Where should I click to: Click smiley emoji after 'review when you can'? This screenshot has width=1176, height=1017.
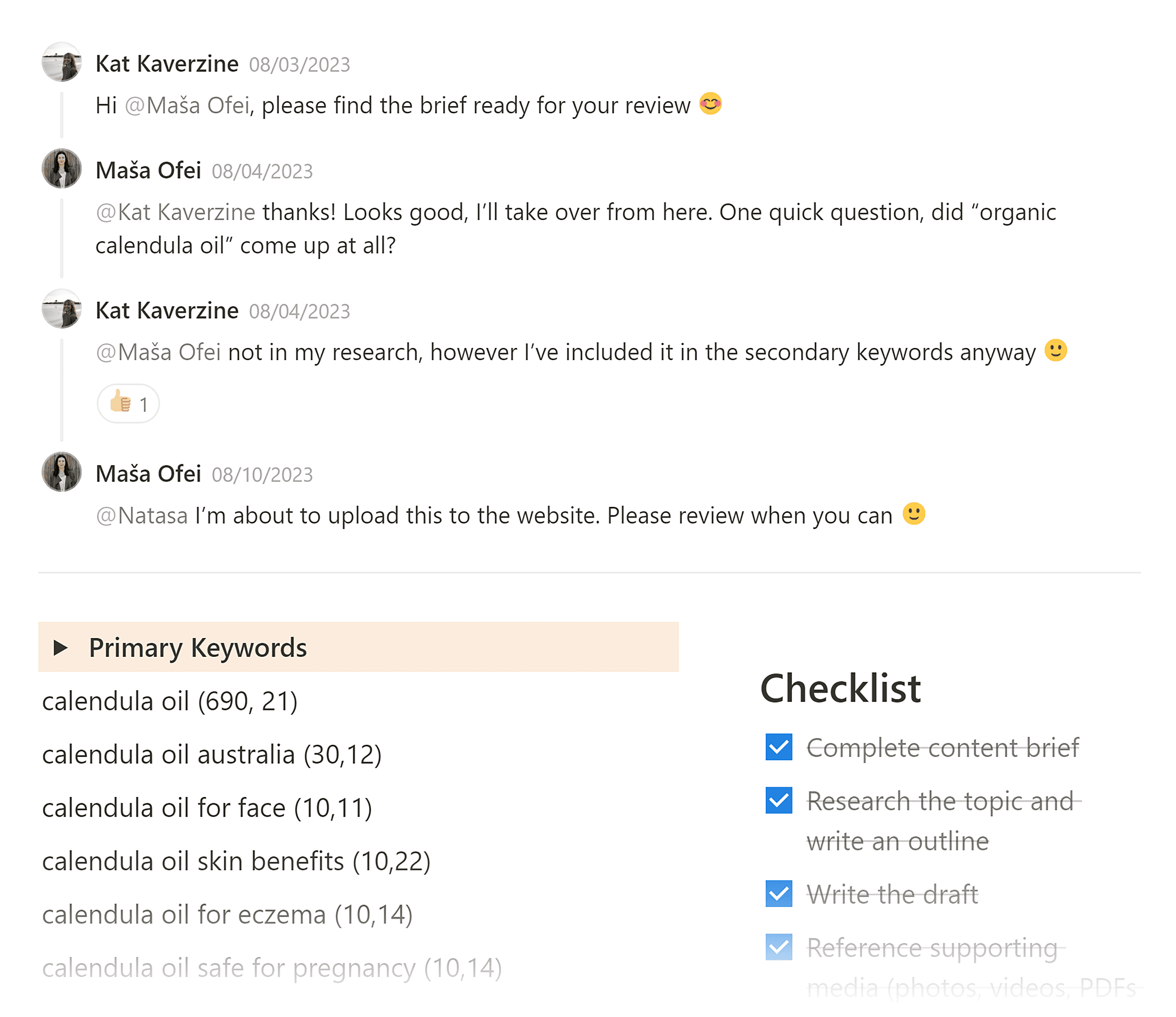(914, 514)
